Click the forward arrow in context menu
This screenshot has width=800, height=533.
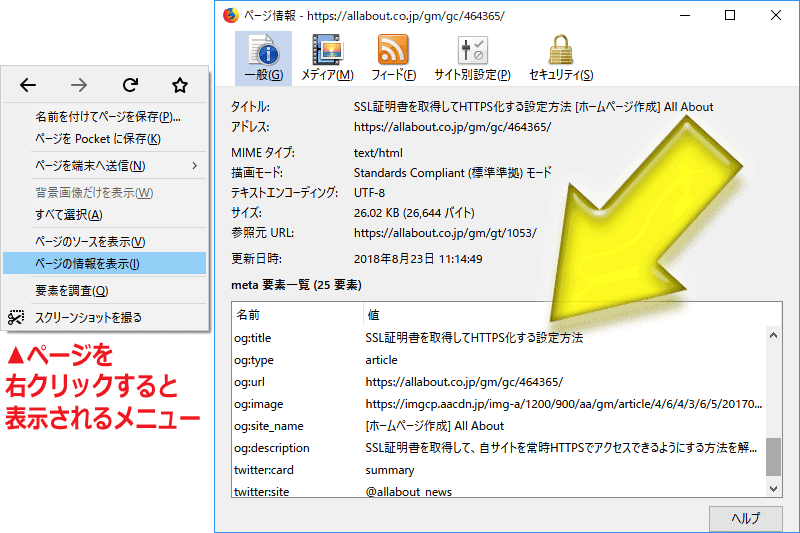[x=79, y=85]
